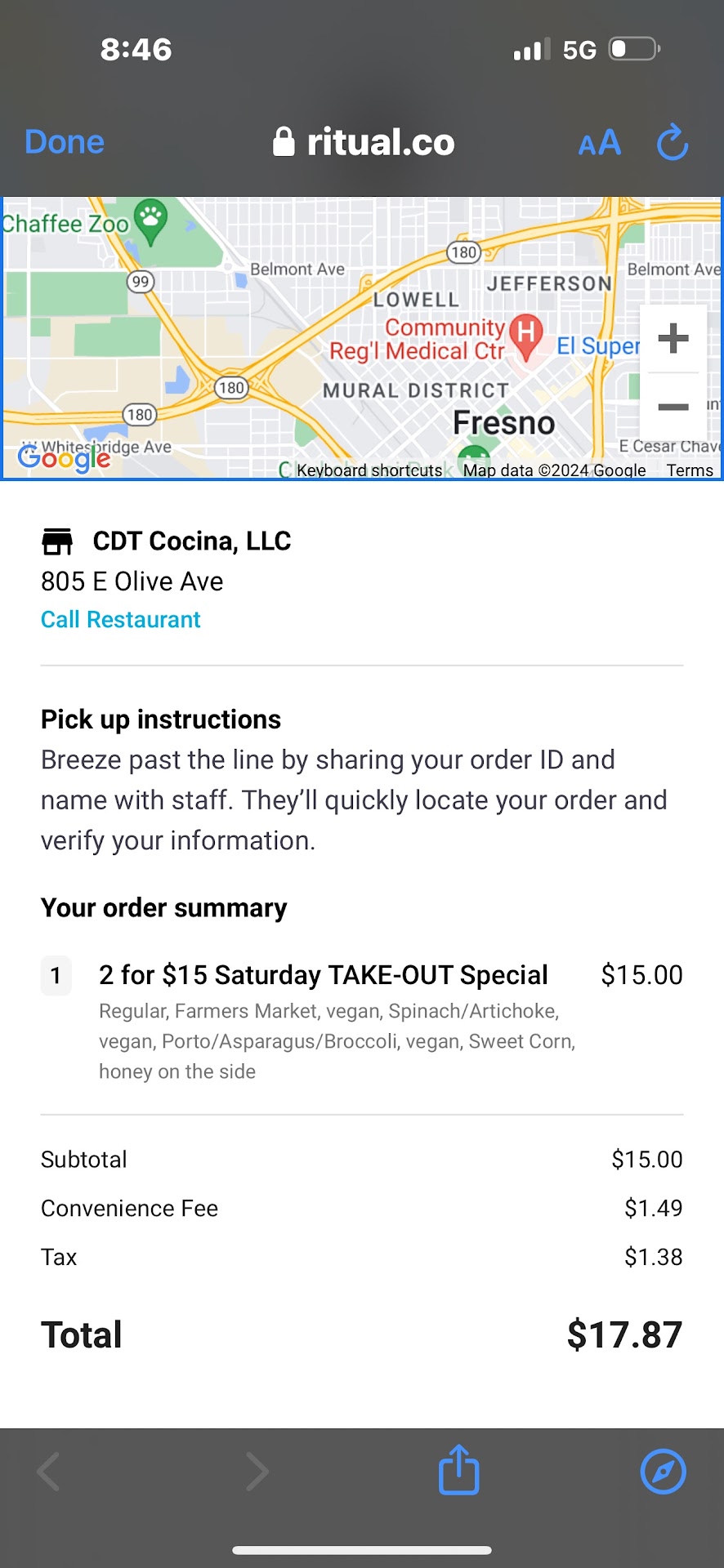
Task: Tap the Call Restaurant link
Action: (121, 620)
